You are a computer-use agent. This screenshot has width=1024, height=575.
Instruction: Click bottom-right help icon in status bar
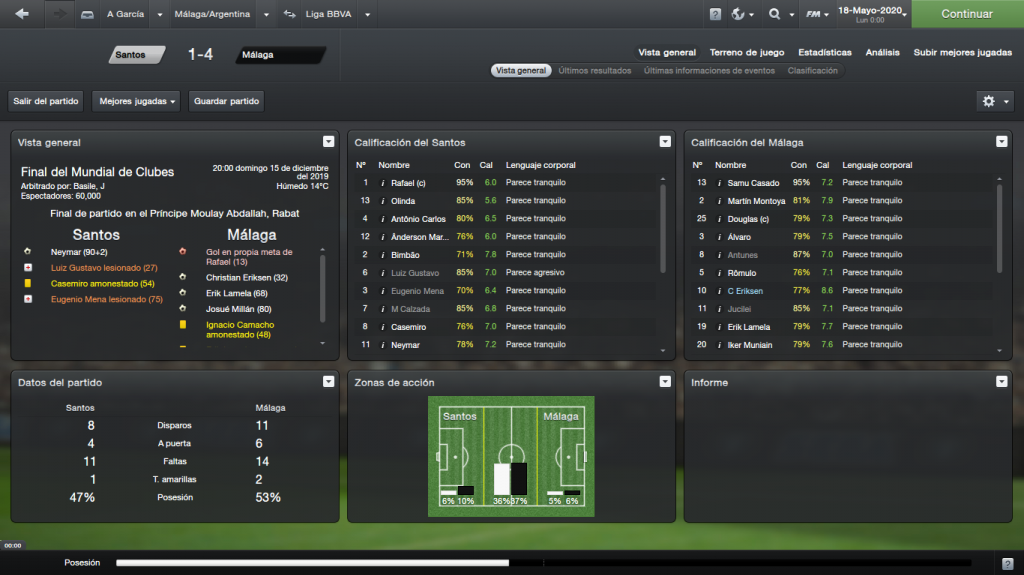pos(1008,563)
